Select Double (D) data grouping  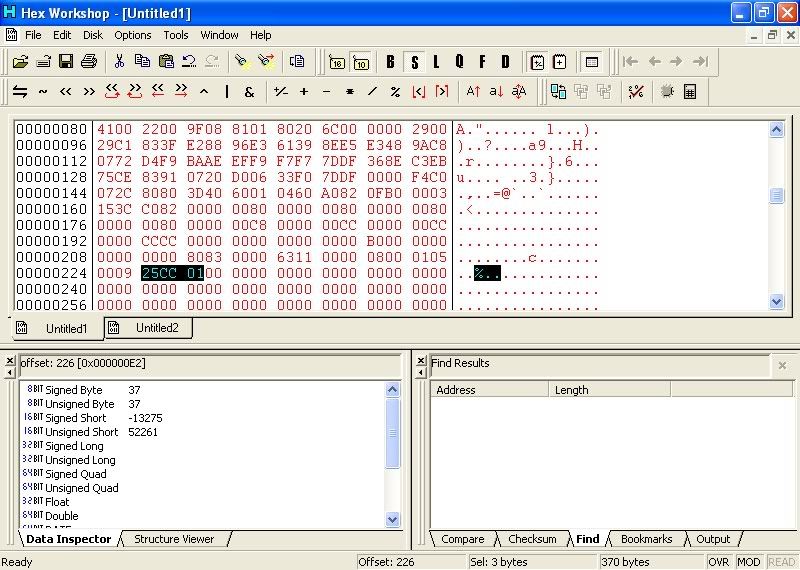(x=505, y=62)
